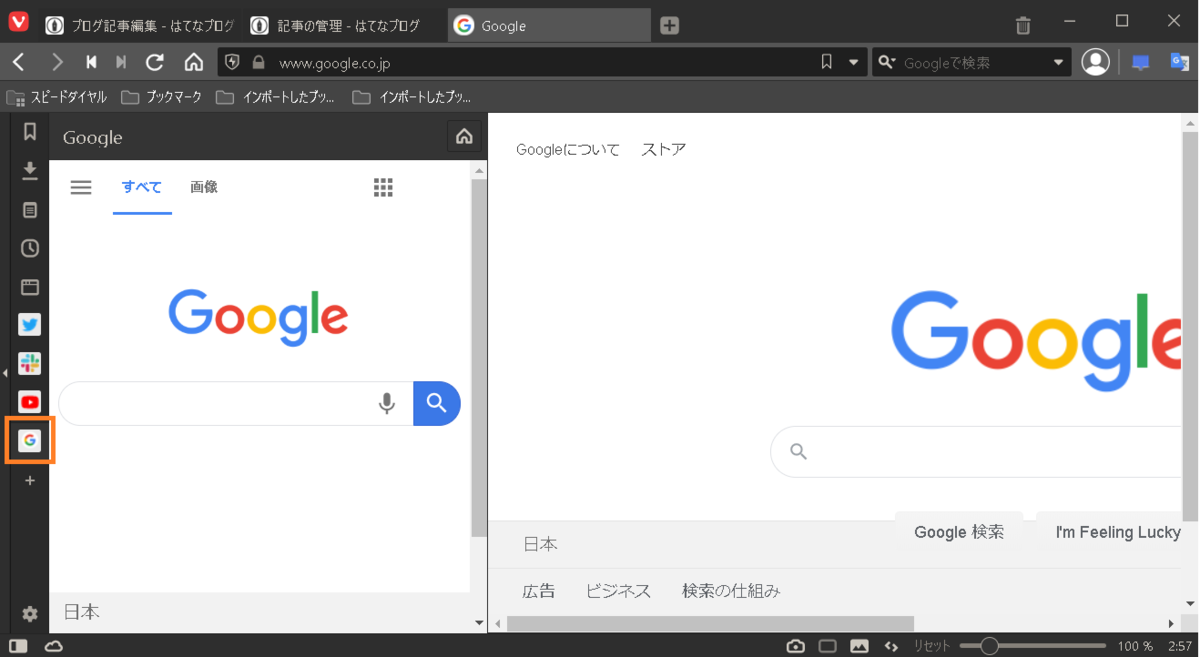Screen dimensions: 1200x657
Task: Go forward with the forward arrow
Action: (x=57, y=62)
